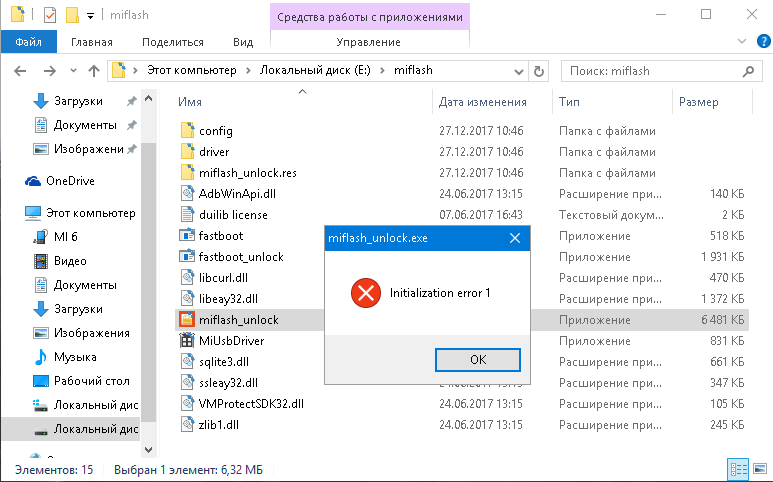Click the MiUsbDriver file icon

186,341
